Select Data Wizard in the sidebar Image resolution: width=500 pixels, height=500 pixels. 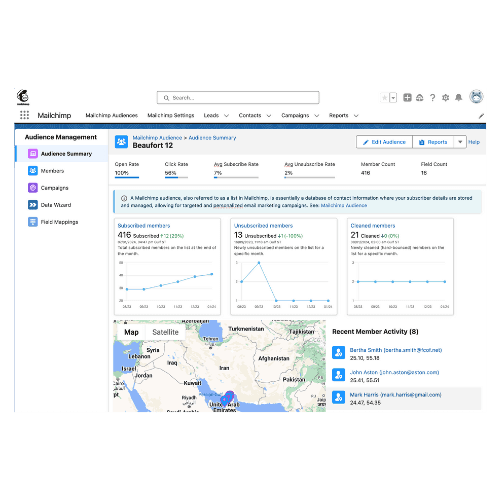62,205
